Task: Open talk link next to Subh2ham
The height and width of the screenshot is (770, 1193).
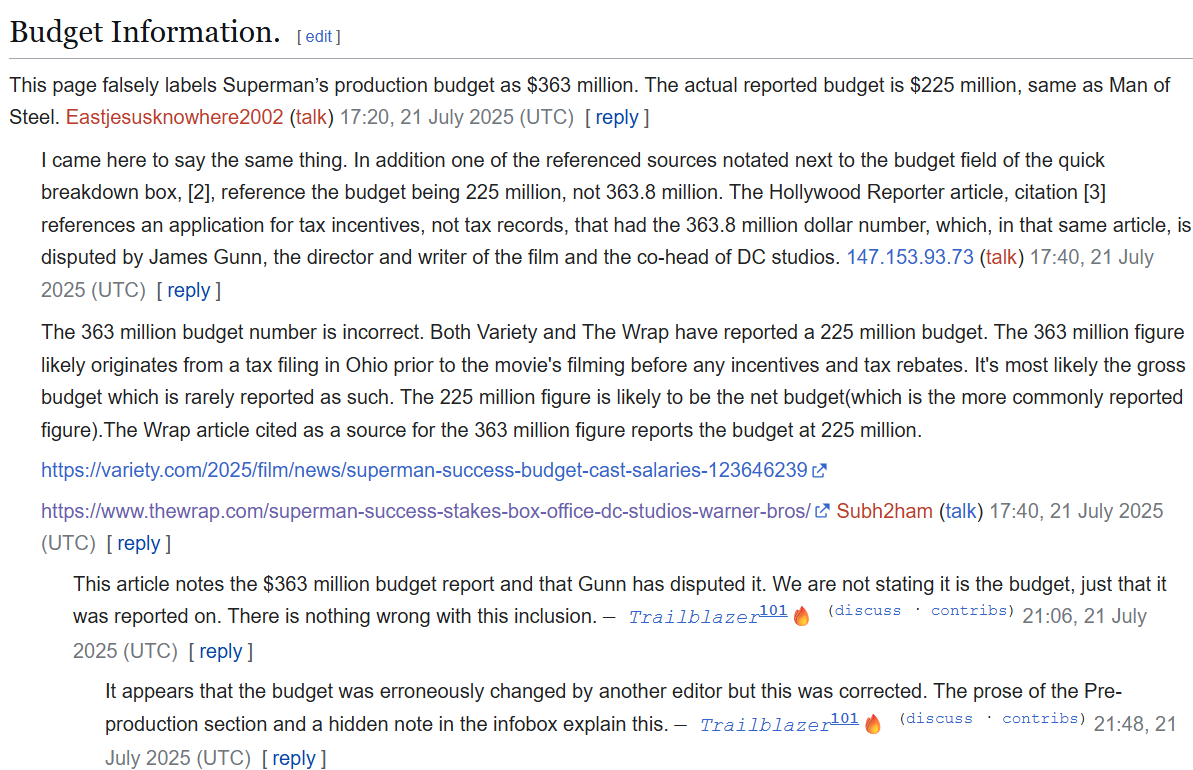Action: tap(960, 511)
